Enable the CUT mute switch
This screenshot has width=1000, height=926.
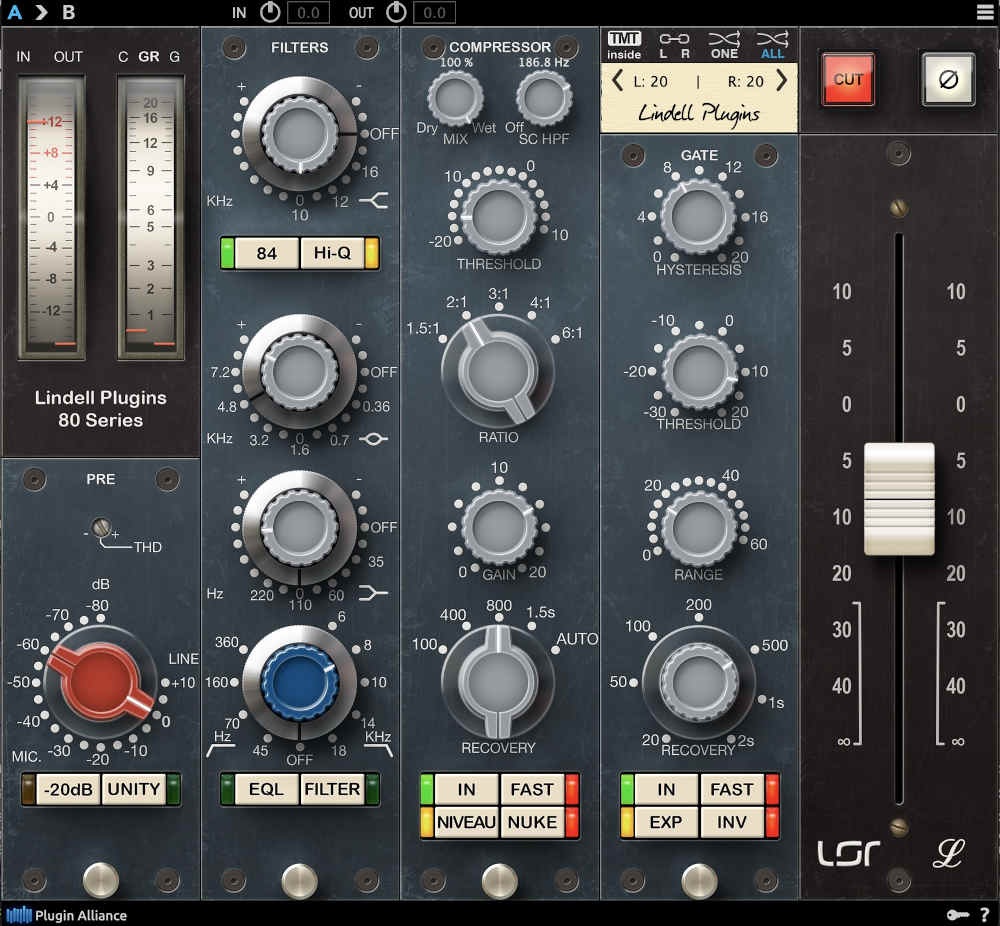pos(847,80)
